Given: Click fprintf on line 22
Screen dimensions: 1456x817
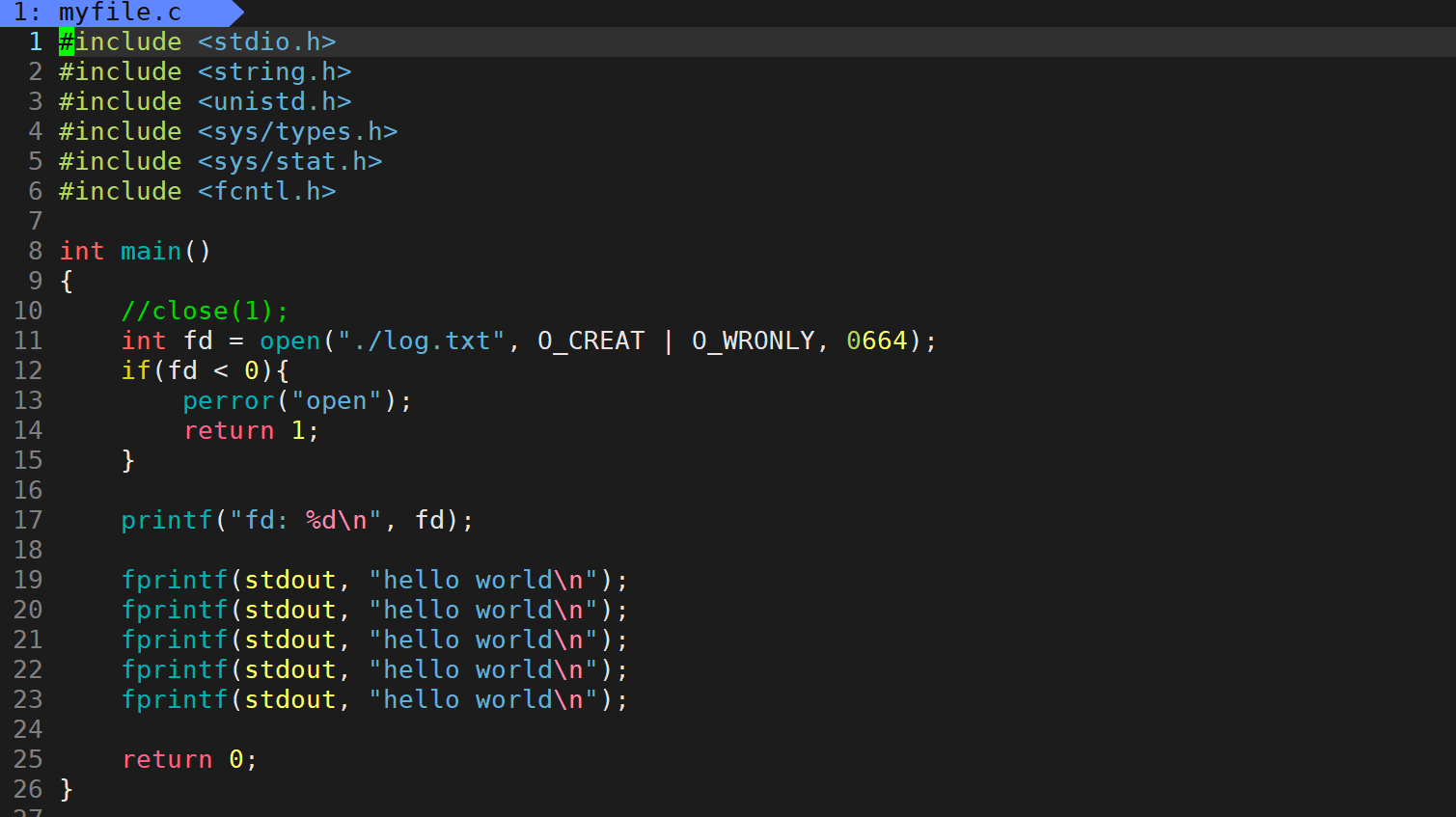Looking at the screenshot, I should [175, 669].
